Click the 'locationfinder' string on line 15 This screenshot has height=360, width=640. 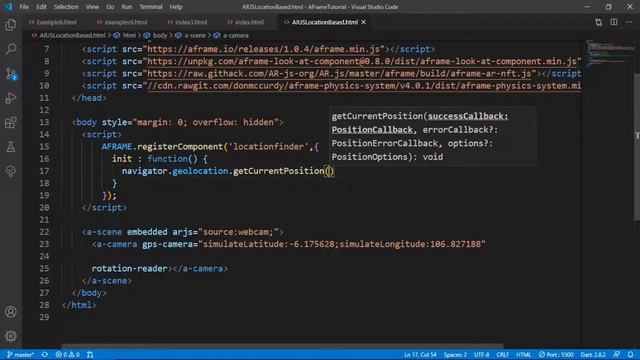[x=268, y=147]
